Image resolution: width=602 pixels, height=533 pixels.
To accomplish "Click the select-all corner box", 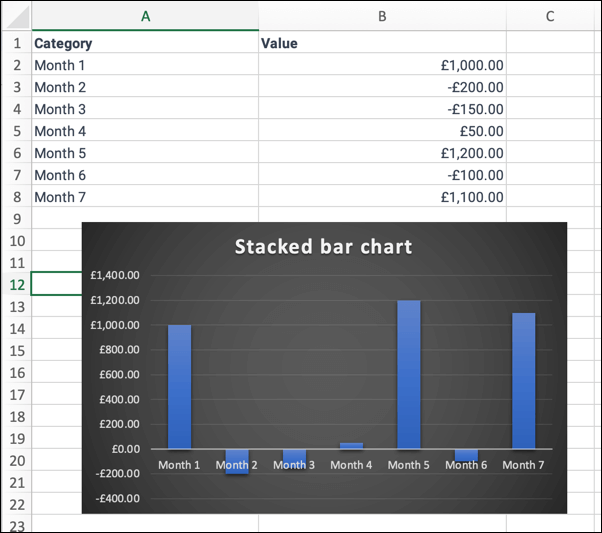I will tap(15, 16).
